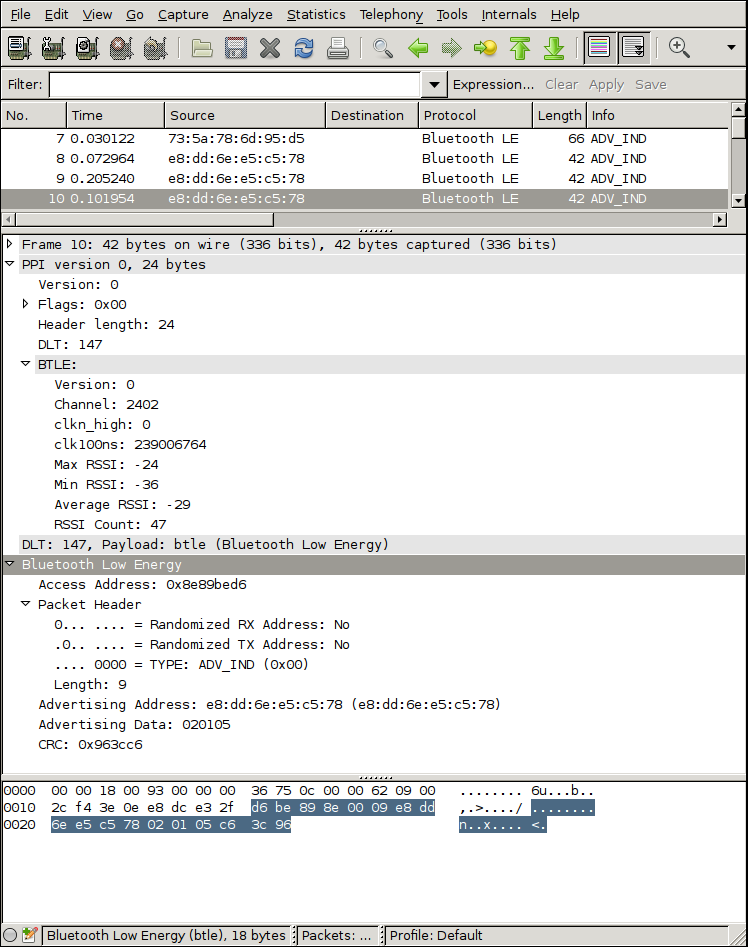This screenshot has height=947, width=748.
Task: Collapse the Packet Header node
Action: tap(25, 603)
